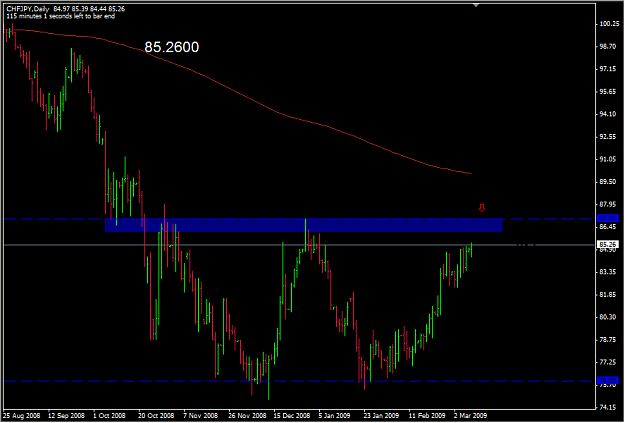Select the dashed blue line at 76.00
Image resolution: width=625 pixels, height=423 pixels.
click(x=297, y=381)
